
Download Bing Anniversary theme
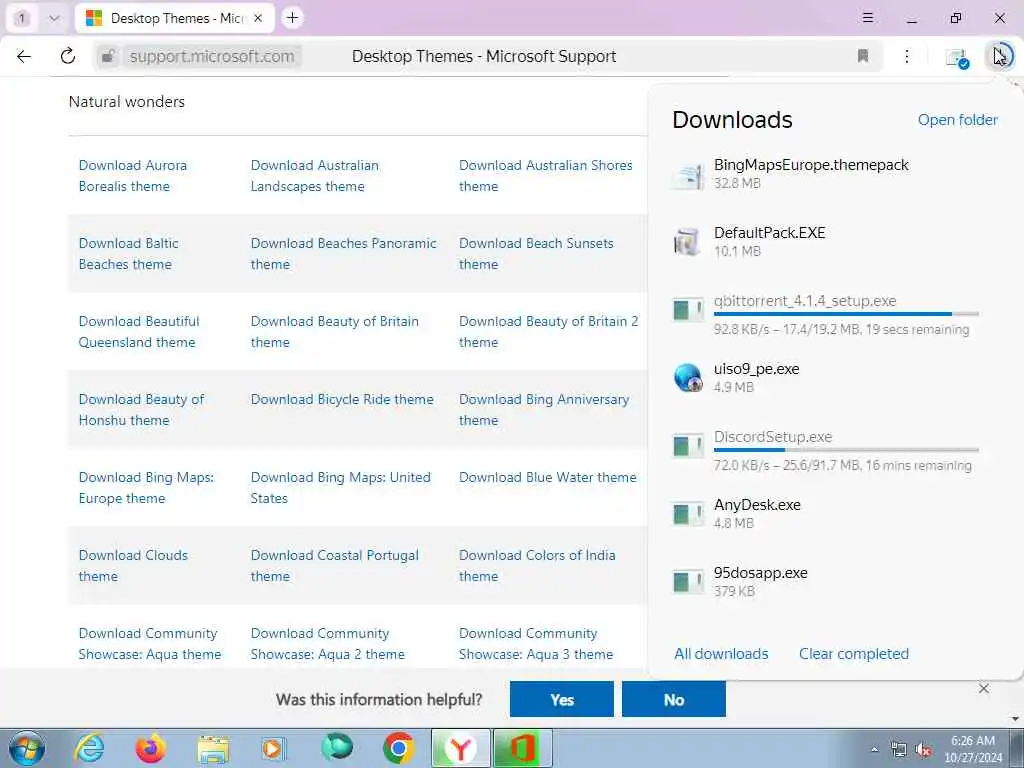pos(544,409)
